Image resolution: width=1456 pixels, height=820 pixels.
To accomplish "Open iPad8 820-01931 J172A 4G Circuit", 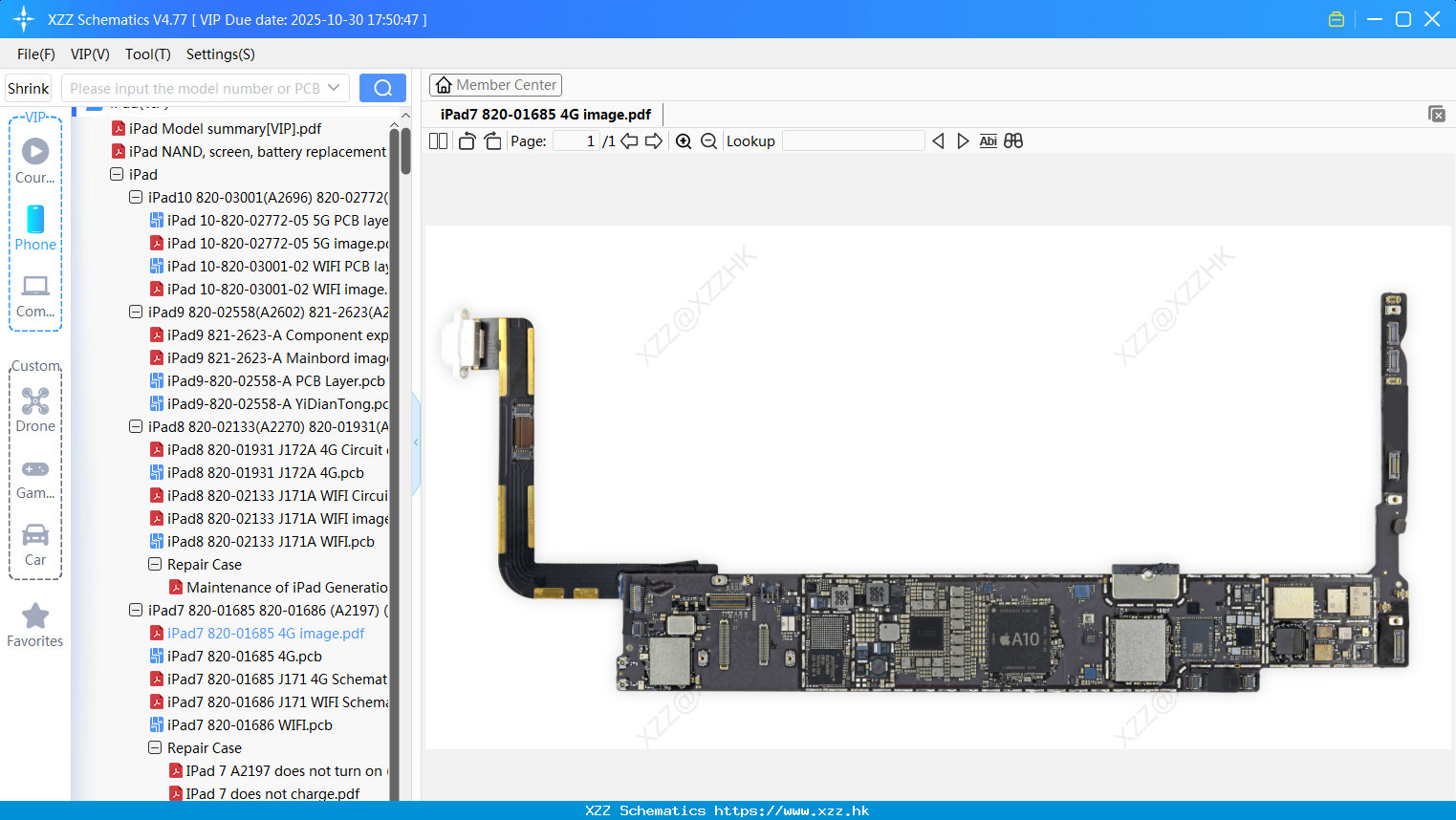I will (x=269, y=449).
